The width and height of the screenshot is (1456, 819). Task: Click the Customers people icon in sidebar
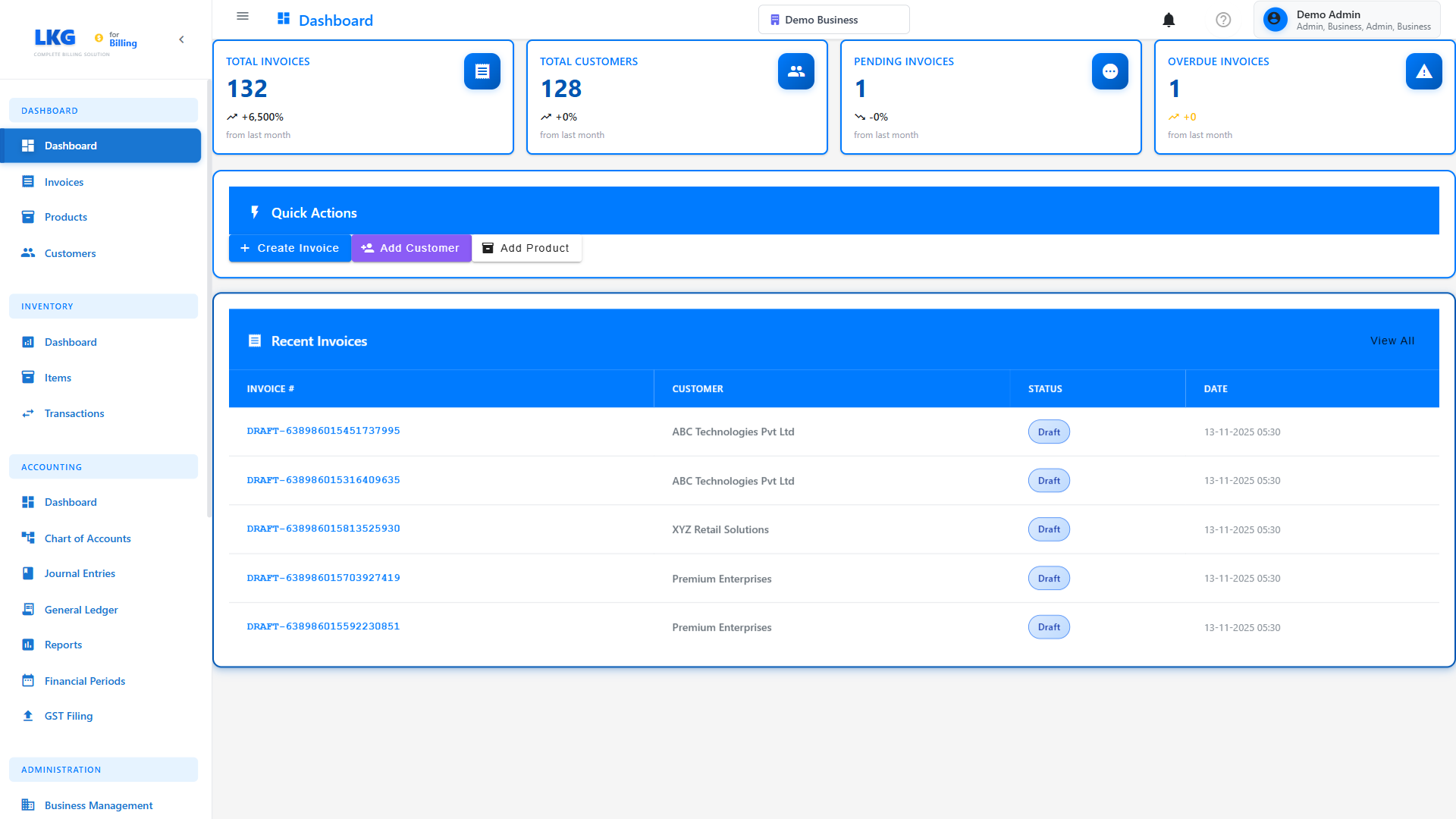pos(28,253)
